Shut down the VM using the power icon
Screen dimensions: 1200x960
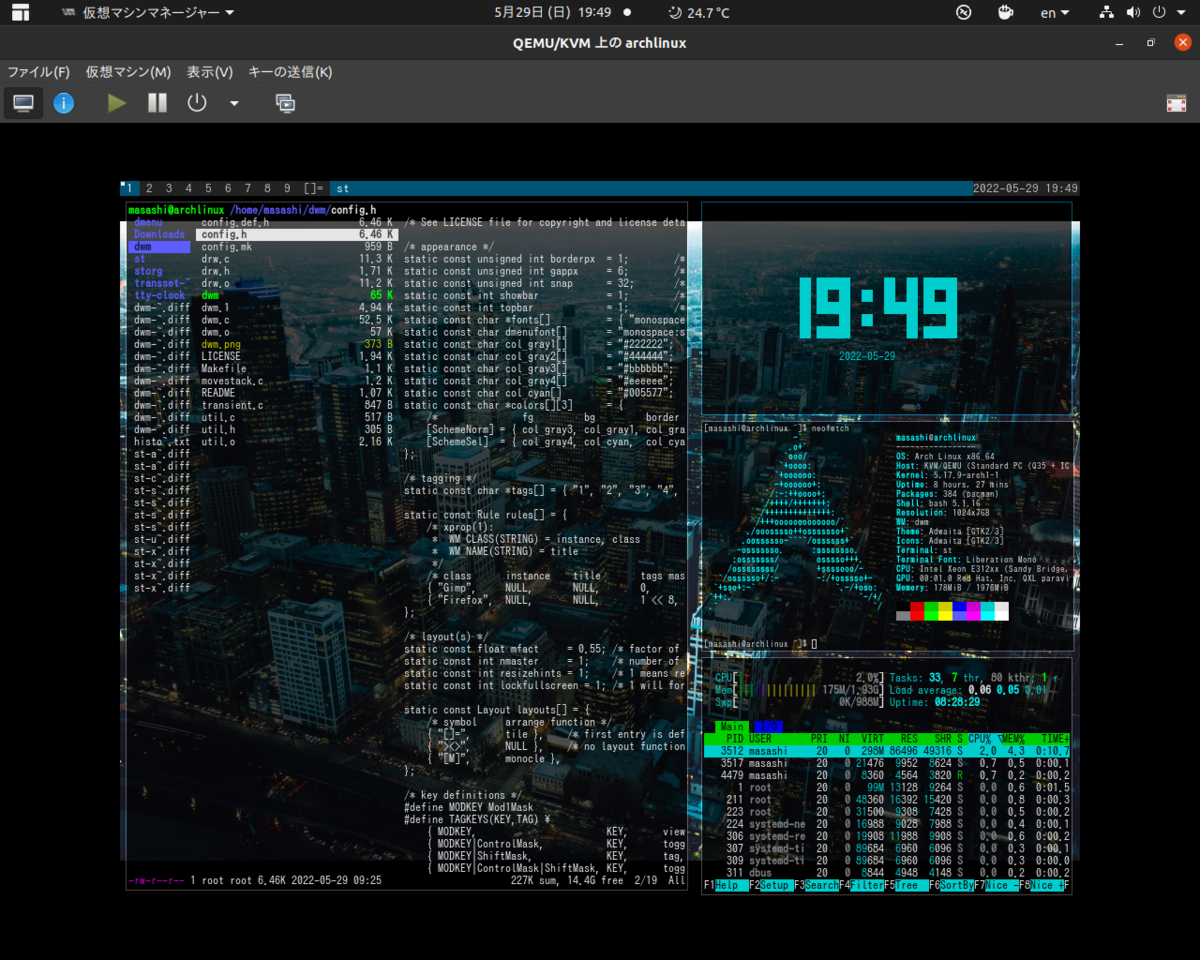click(x=197, y=103)
